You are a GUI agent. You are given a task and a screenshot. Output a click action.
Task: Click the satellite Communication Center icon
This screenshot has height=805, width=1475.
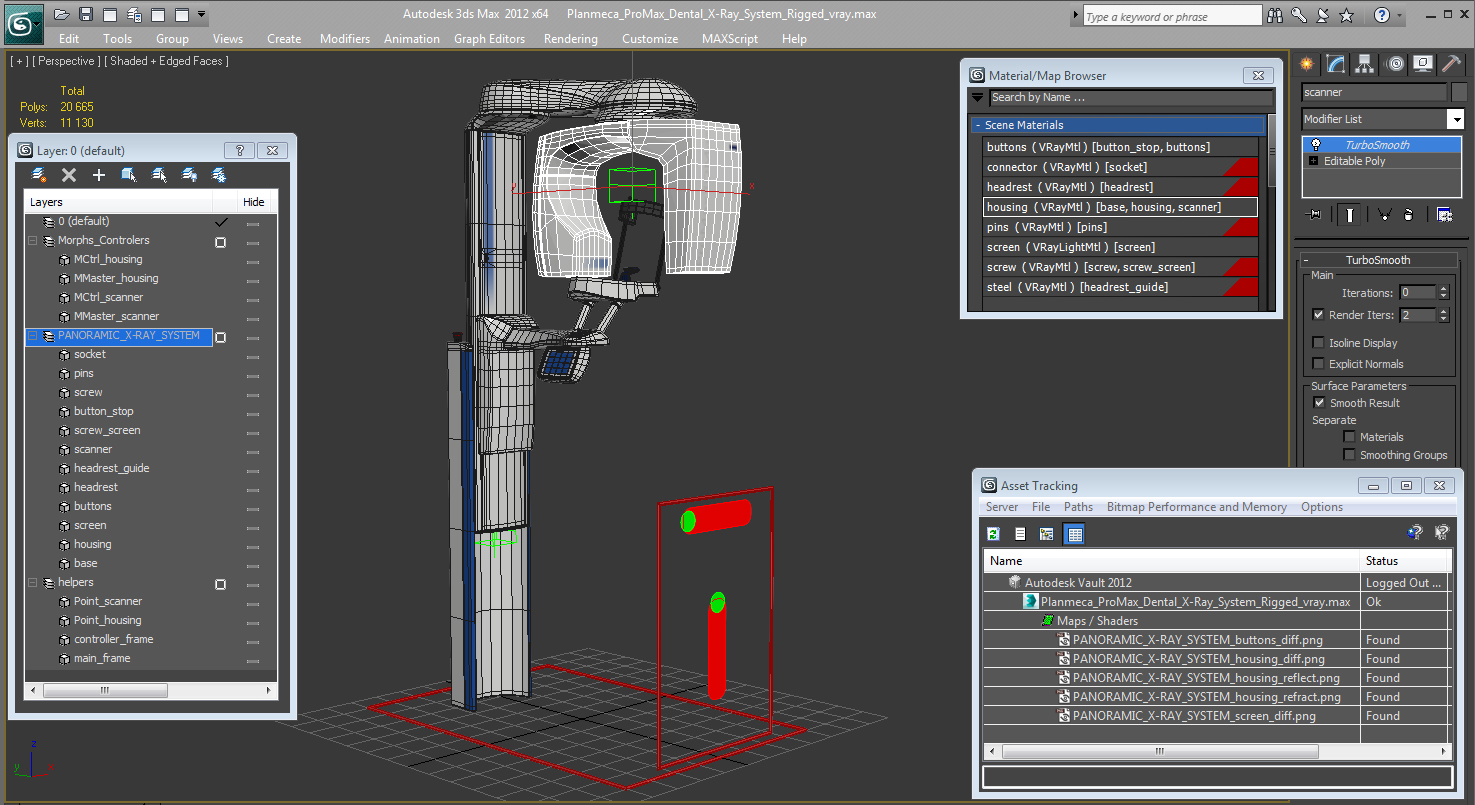coord(1323,15)
